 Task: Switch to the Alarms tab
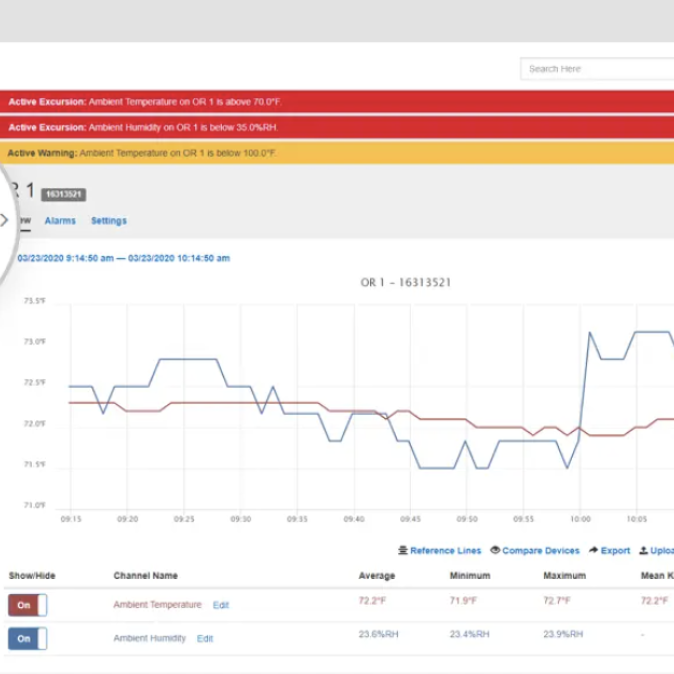[60, 221]
